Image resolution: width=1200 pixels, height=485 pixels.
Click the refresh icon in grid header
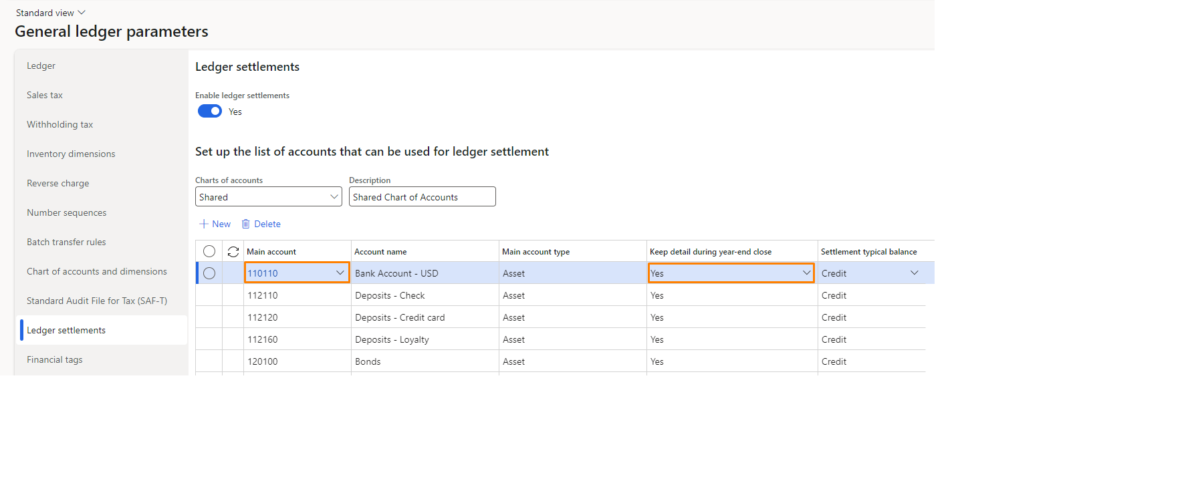(233, 251)
